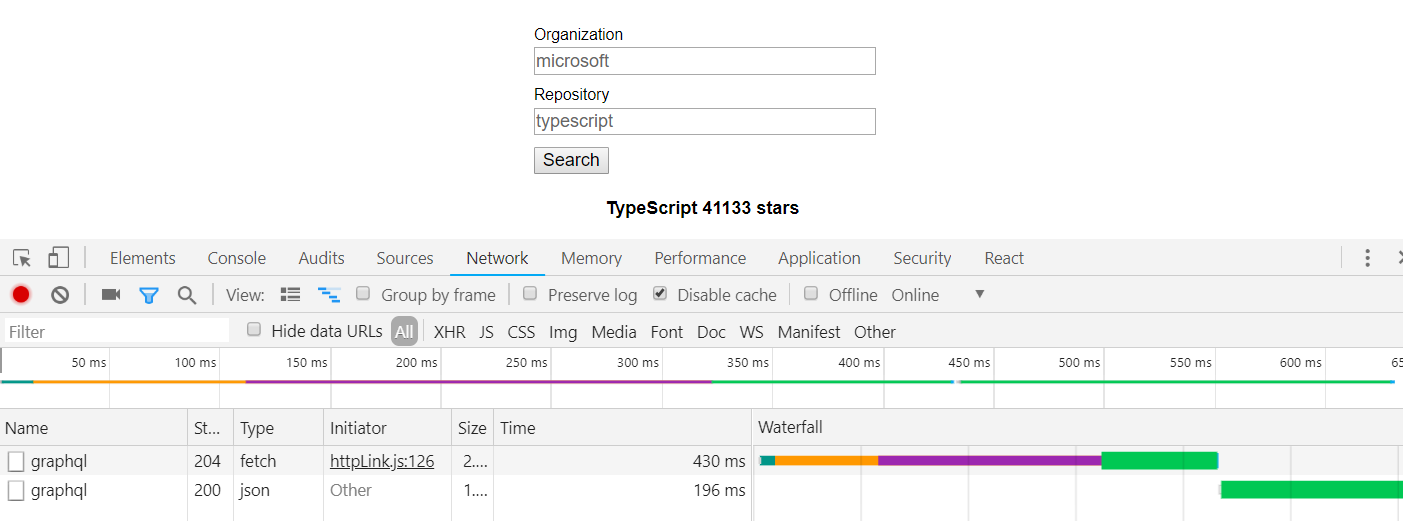Click the Organization input field
This screenshot has height=521, width=1403.
click(705, 61)
